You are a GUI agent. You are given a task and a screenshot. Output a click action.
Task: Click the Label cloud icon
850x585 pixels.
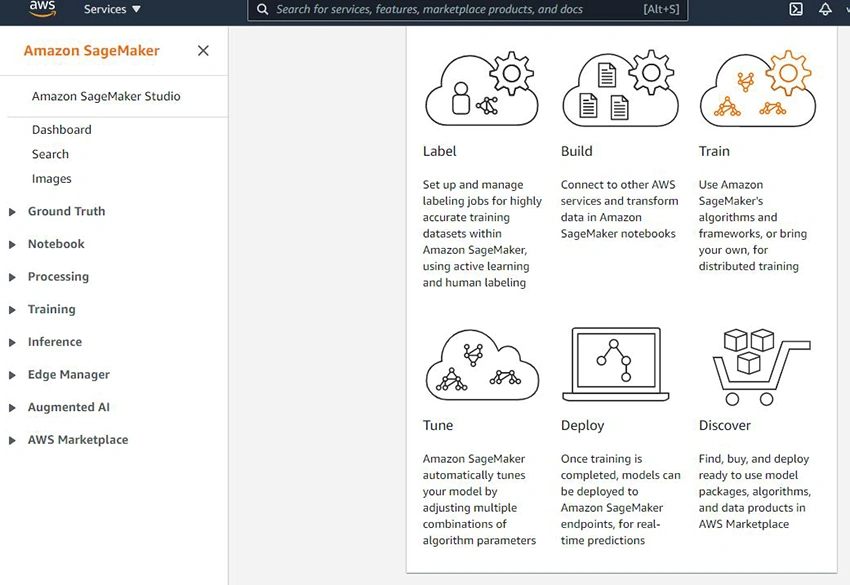click(482, 88)
